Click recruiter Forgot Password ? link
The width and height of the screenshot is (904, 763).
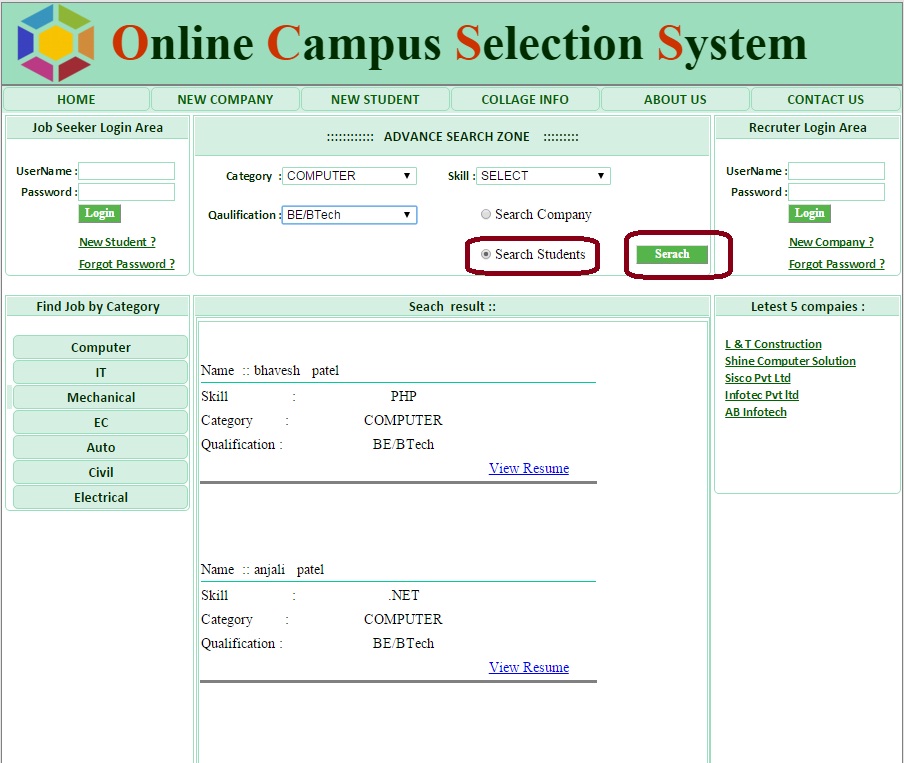click(836, 264)
